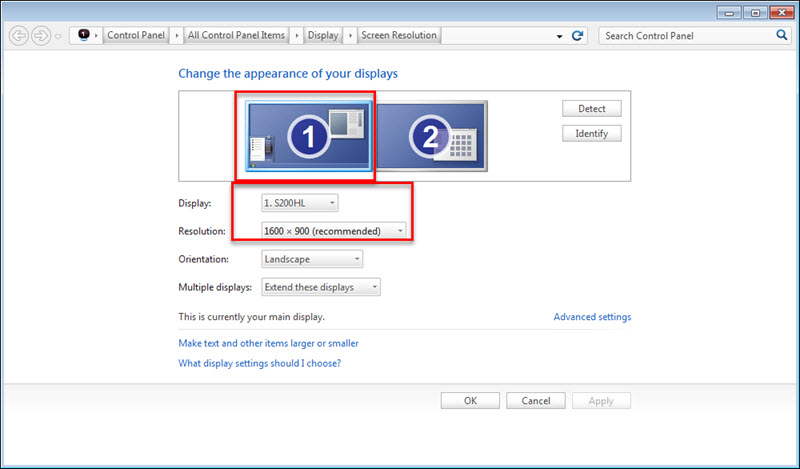This screenshot has width=800, height=469.
Task: Expand the chevron after the root icon
Action: click(96, 35)
